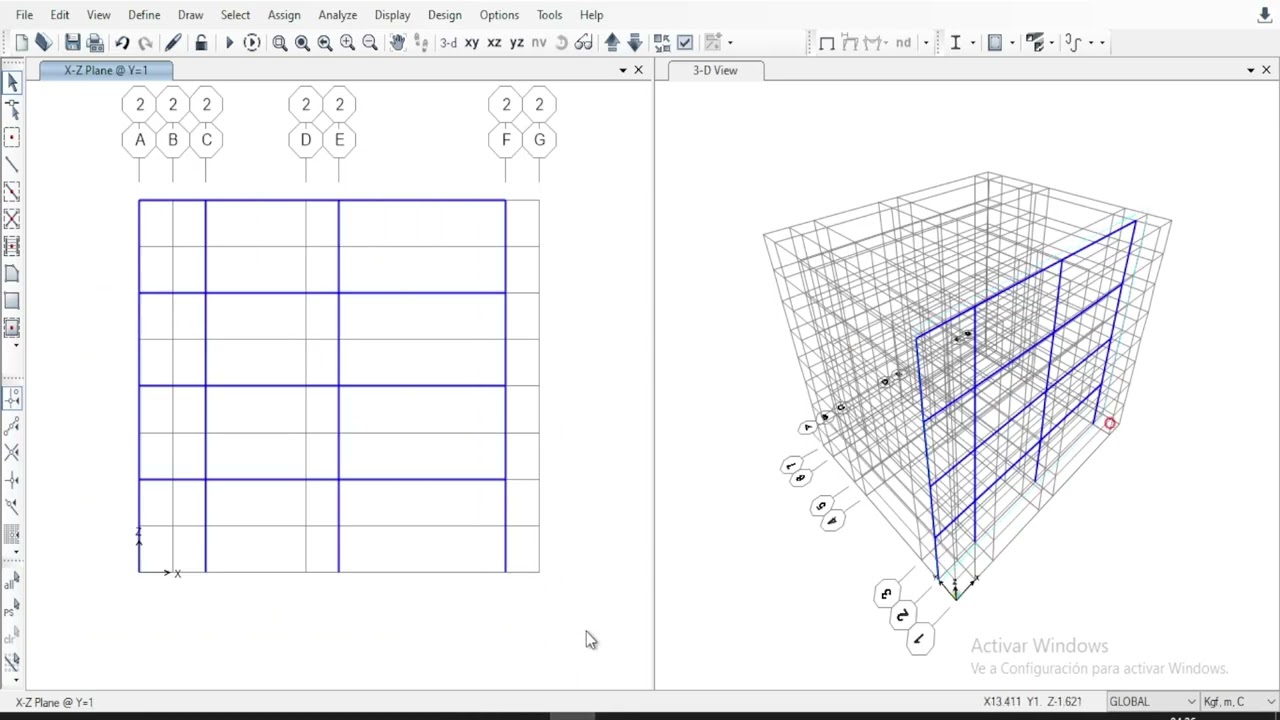Viewport: 1280px width, 720px height.
Task: Toggle snap to perpendicular projections
Action: pos(12,480)
